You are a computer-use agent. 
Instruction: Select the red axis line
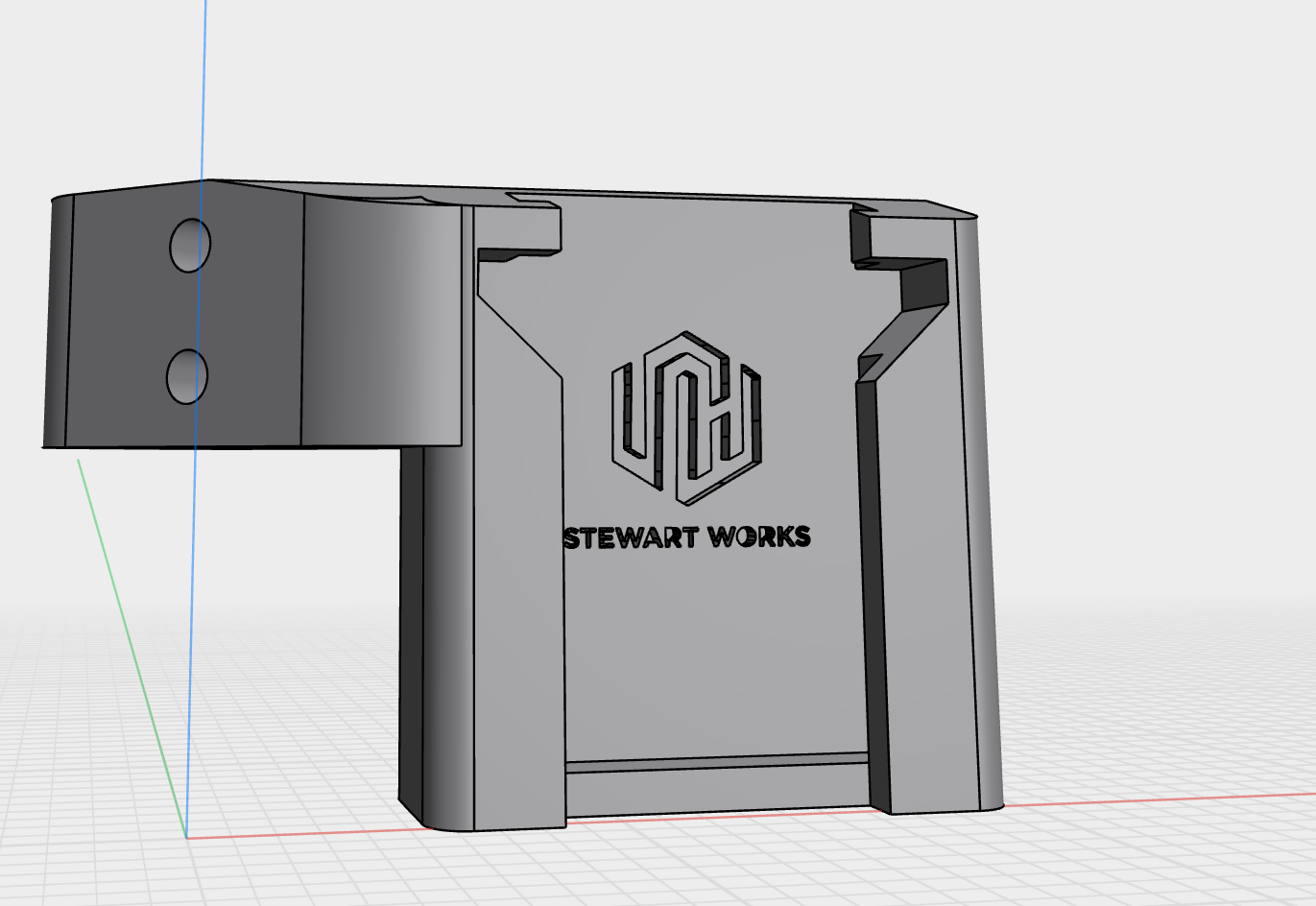pyautogui.click(x=1152, y=799)
